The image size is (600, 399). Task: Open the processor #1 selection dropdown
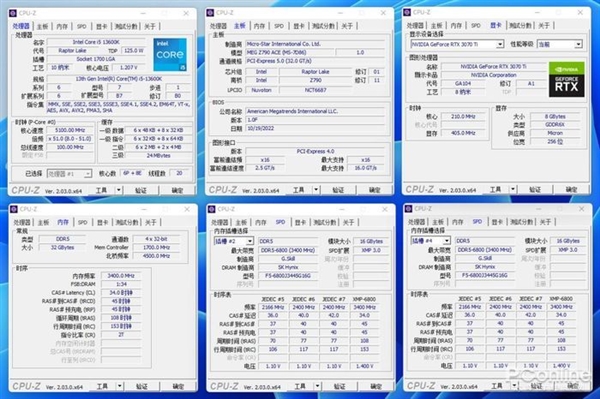[69, 174]
